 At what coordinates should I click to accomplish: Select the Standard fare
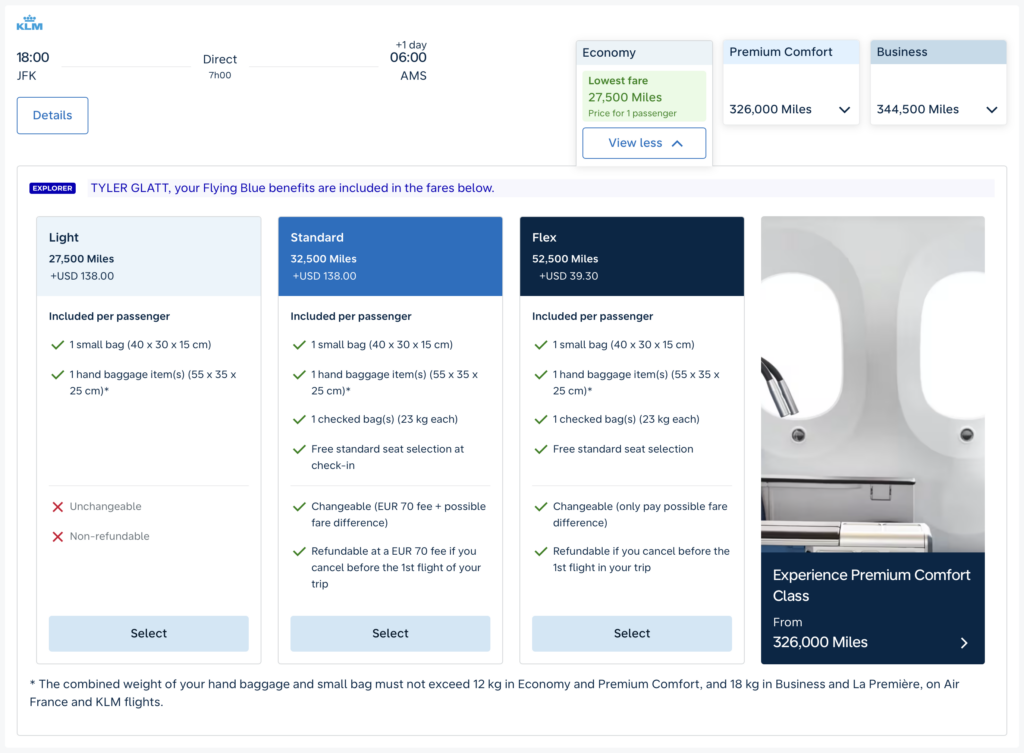391,633
